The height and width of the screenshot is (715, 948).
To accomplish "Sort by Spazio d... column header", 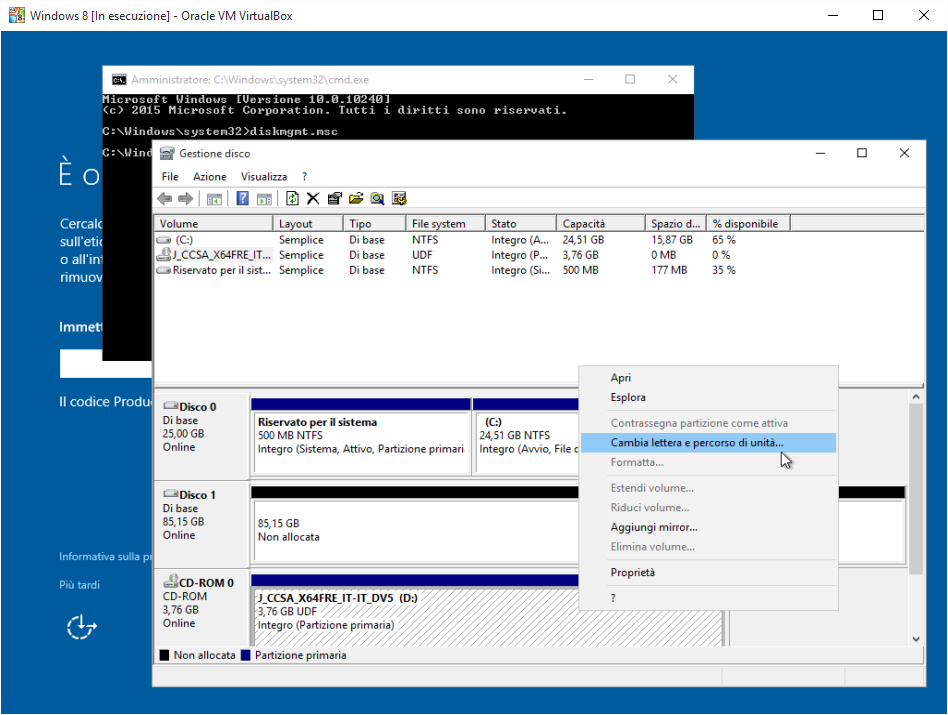I will (676, 224).
